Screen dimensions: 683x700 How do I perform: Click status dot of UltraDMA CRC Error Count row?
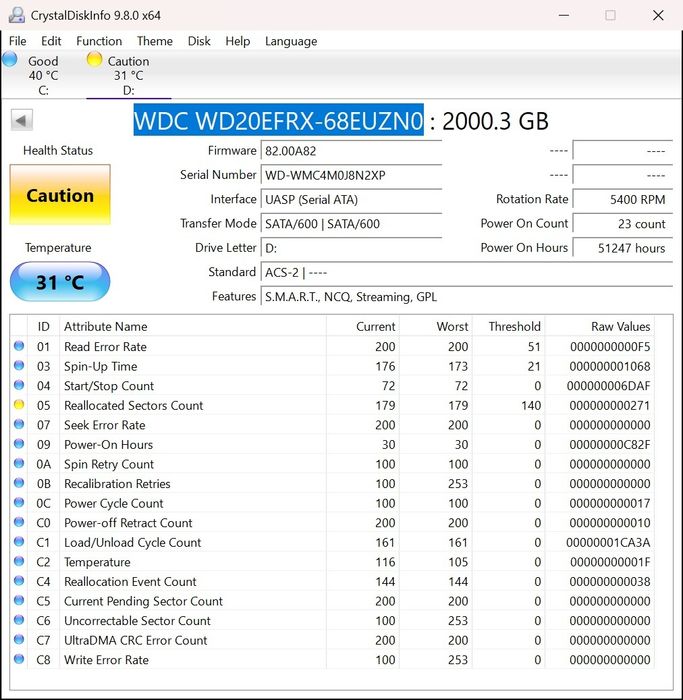tap(19, 640)
